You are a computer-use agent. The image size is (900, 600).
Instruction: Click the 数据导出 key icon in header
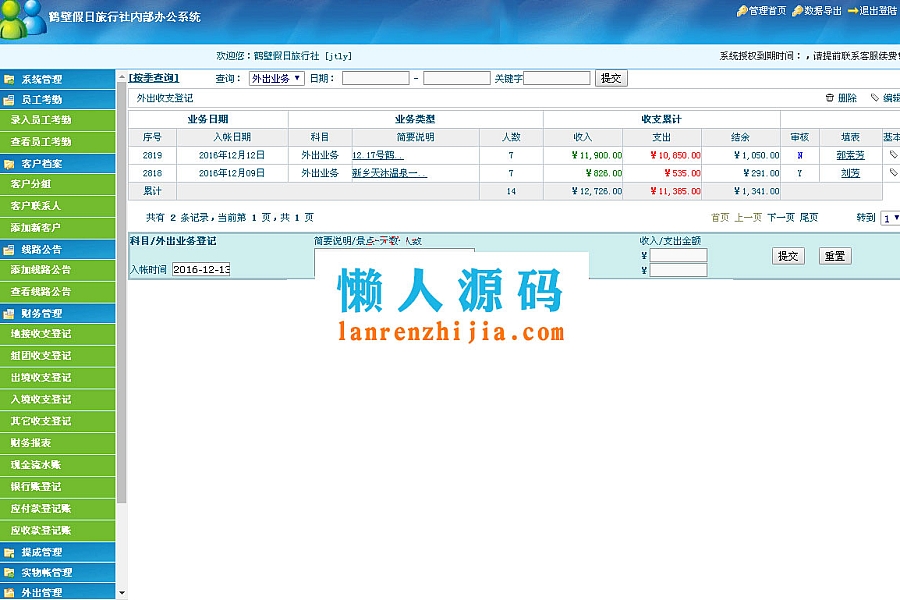click(797, 11)
